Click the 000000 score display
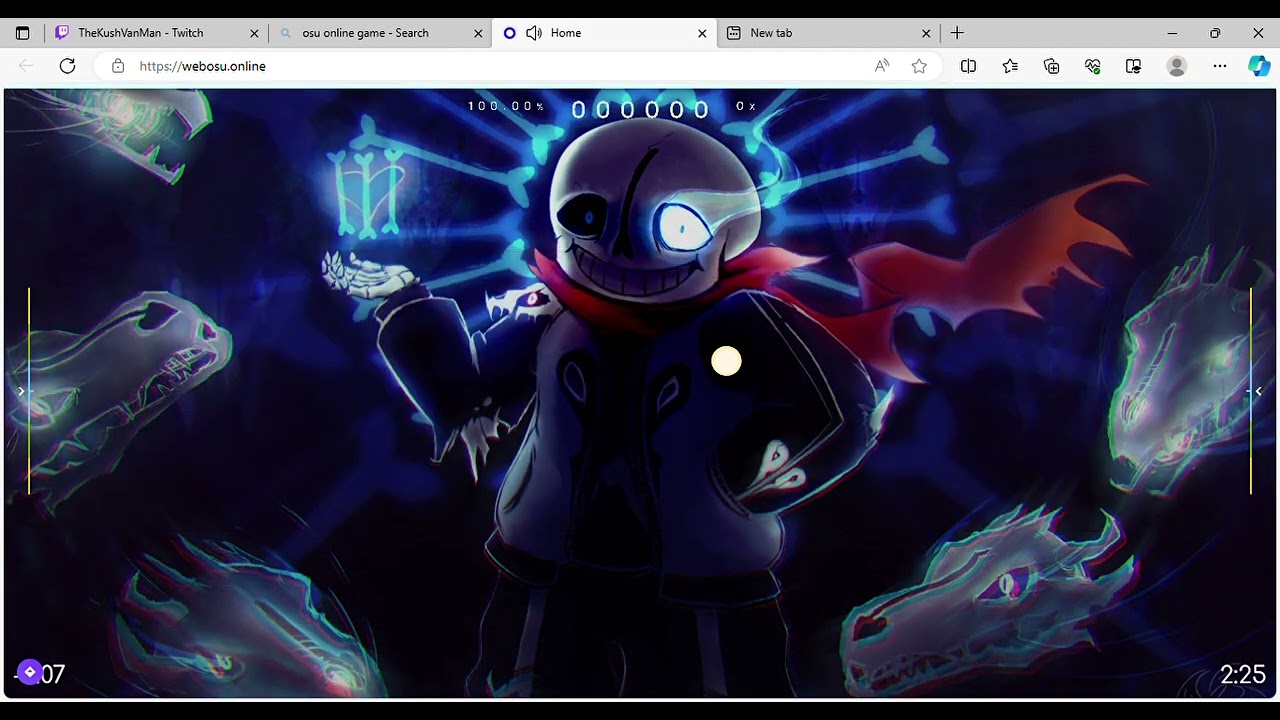Image resolution: width=1280 pixels, height=720 pixels. (640, 110)
